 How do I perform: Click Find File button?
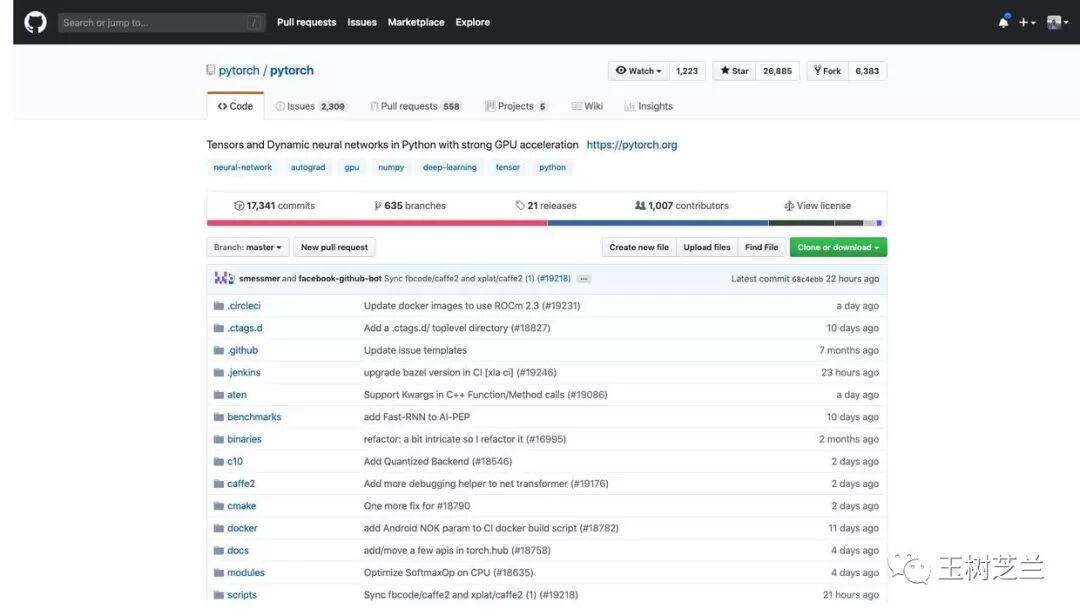[761, 247]
